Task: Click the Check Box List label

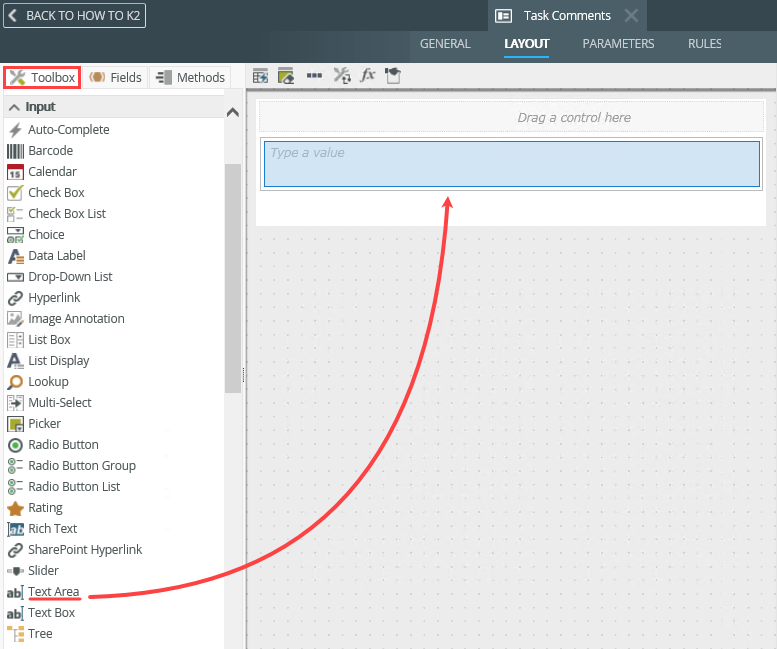Action: [67, 214]
